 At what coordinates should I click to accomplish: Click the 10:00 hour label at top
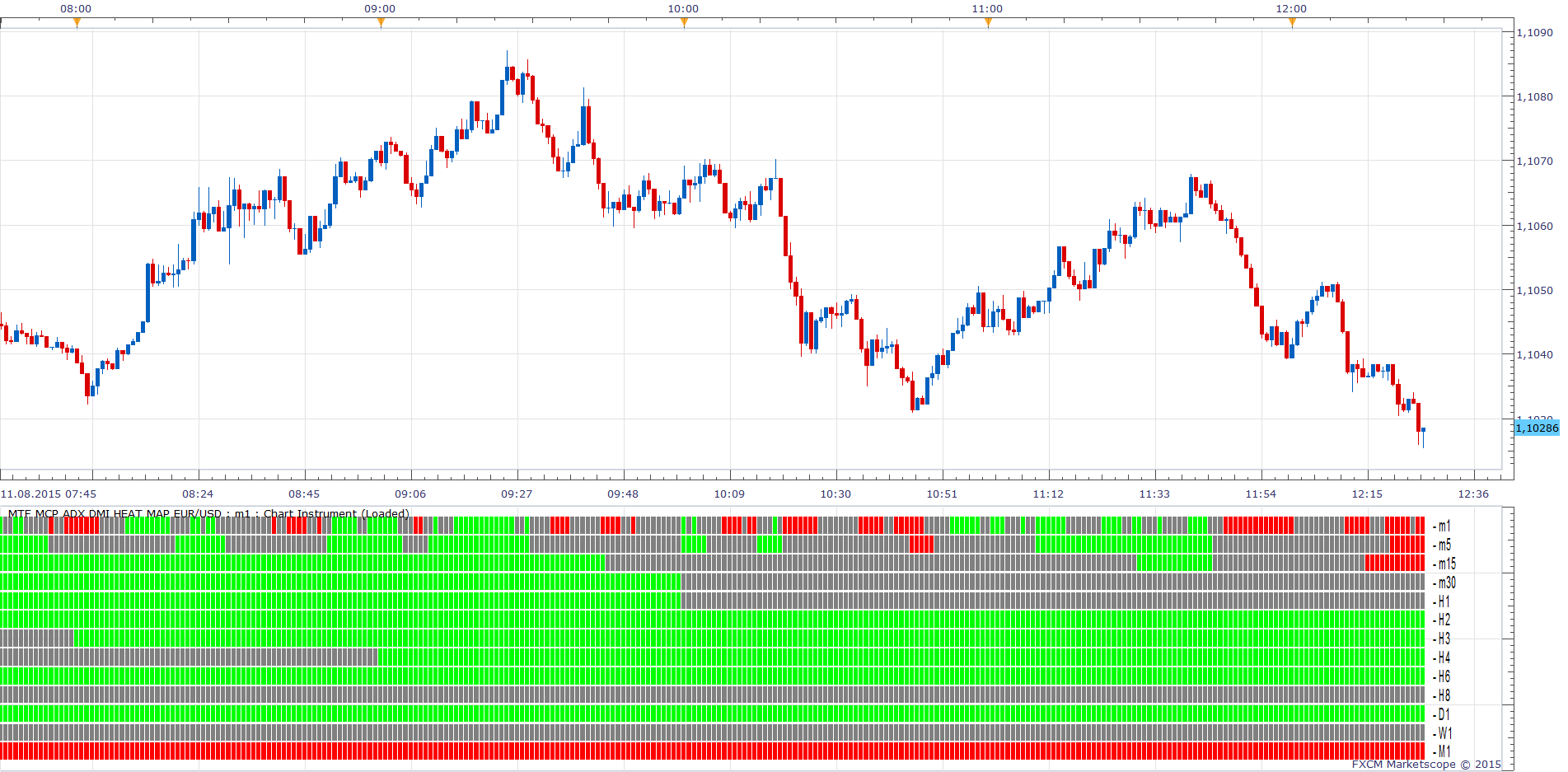[683, 9]
